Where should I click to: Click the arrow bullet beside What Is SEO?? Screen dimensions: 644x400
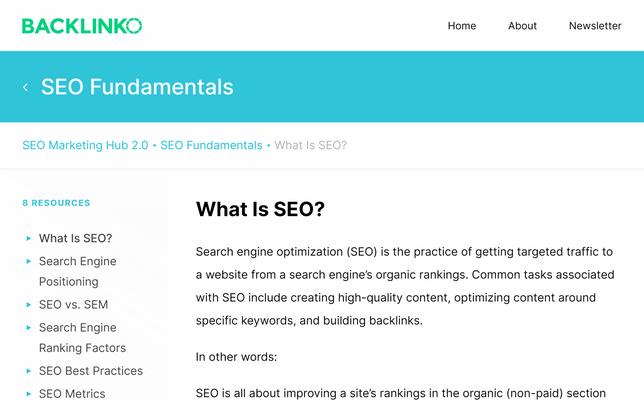29,238
